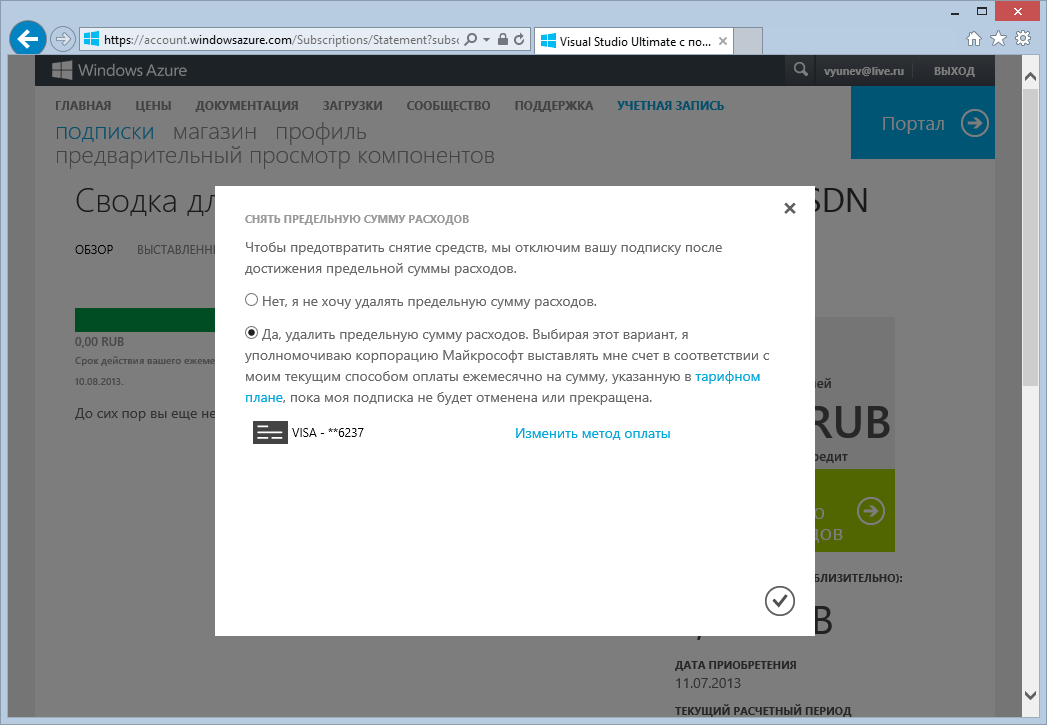This screenshot has width=1047, height=725.
Task: Open the ГЛАВНАЯ menu item
Action: pyautogui.click(x=83, y=105)
